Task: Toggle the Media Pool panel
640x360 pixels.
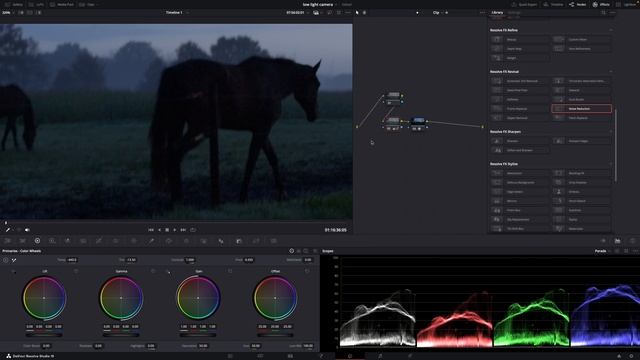Action: (62, 4)
